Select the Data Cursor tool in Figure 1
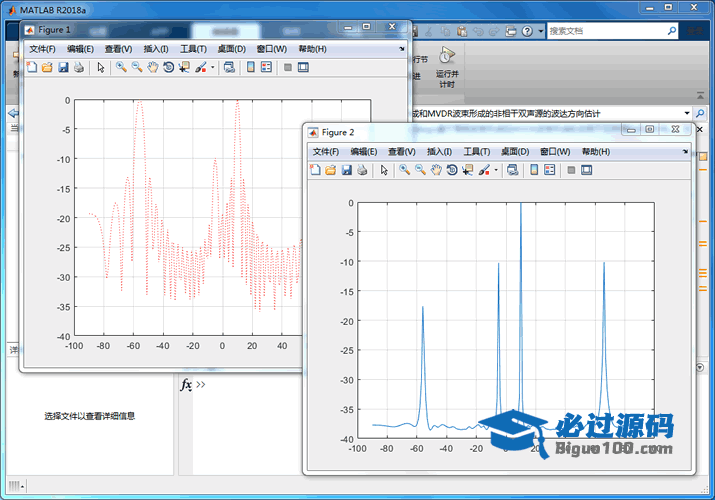This screenshot has height=500, width=715. 184,68
